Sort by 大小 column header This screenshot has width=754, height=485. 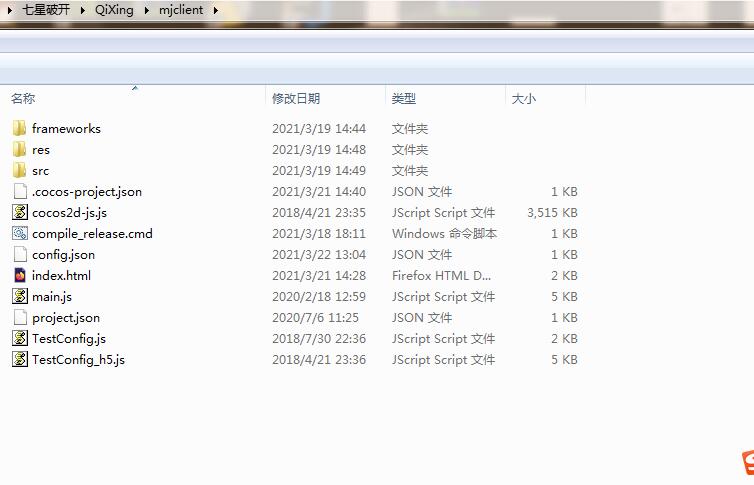(x=523, y=99)
